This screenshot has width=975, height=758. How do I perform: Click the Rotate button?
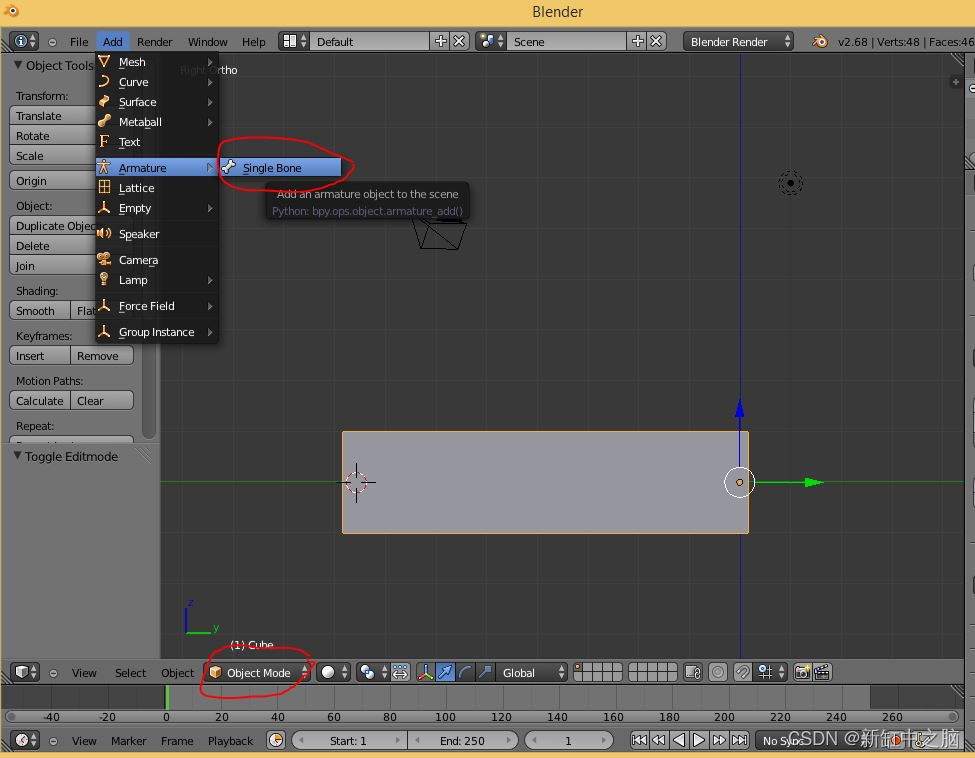click(x=53, y=136)
